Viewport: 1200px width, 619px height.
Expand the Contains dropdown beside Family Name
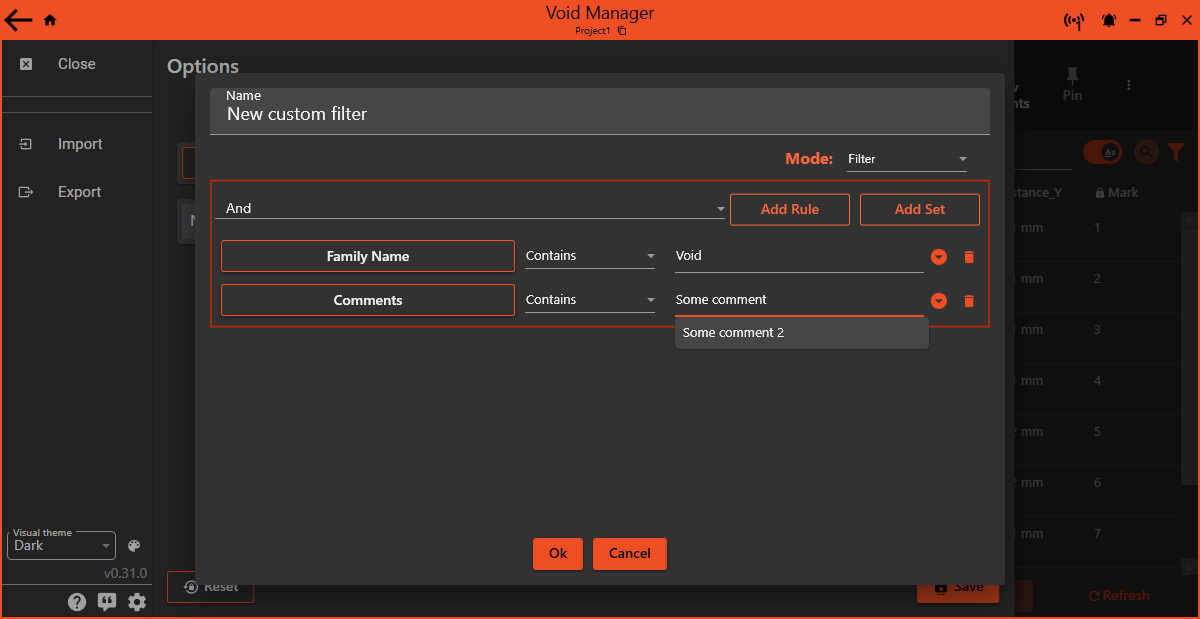(x=590, y=256)
